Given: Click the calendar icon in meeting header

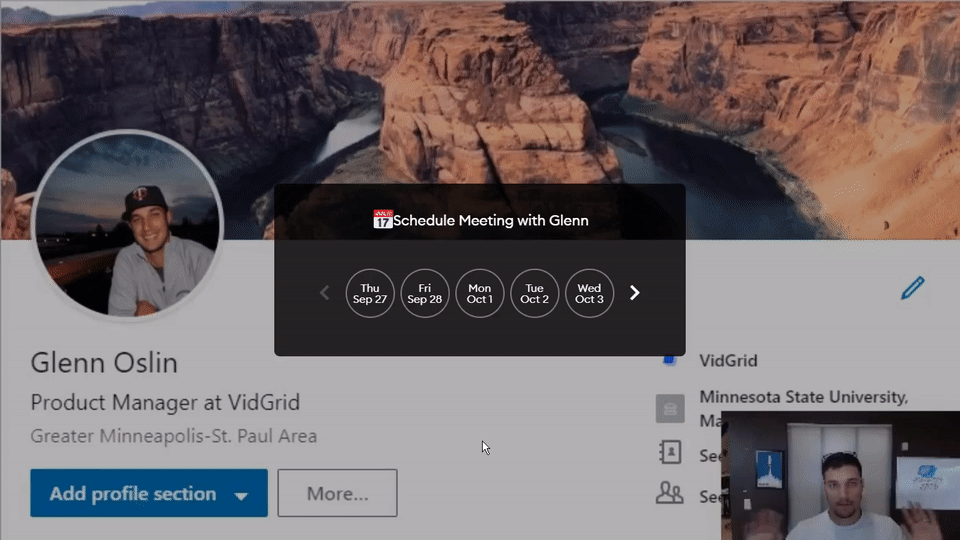Looking at the screenshot, I should (383, 219).
